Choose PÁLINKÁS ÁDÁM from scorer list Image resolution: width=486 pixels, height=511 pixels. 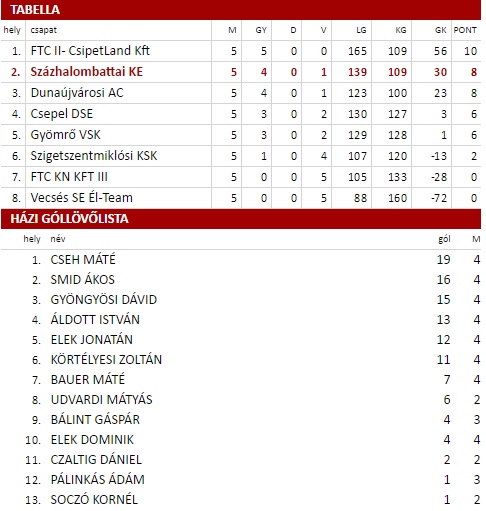(x=98, y=480)
